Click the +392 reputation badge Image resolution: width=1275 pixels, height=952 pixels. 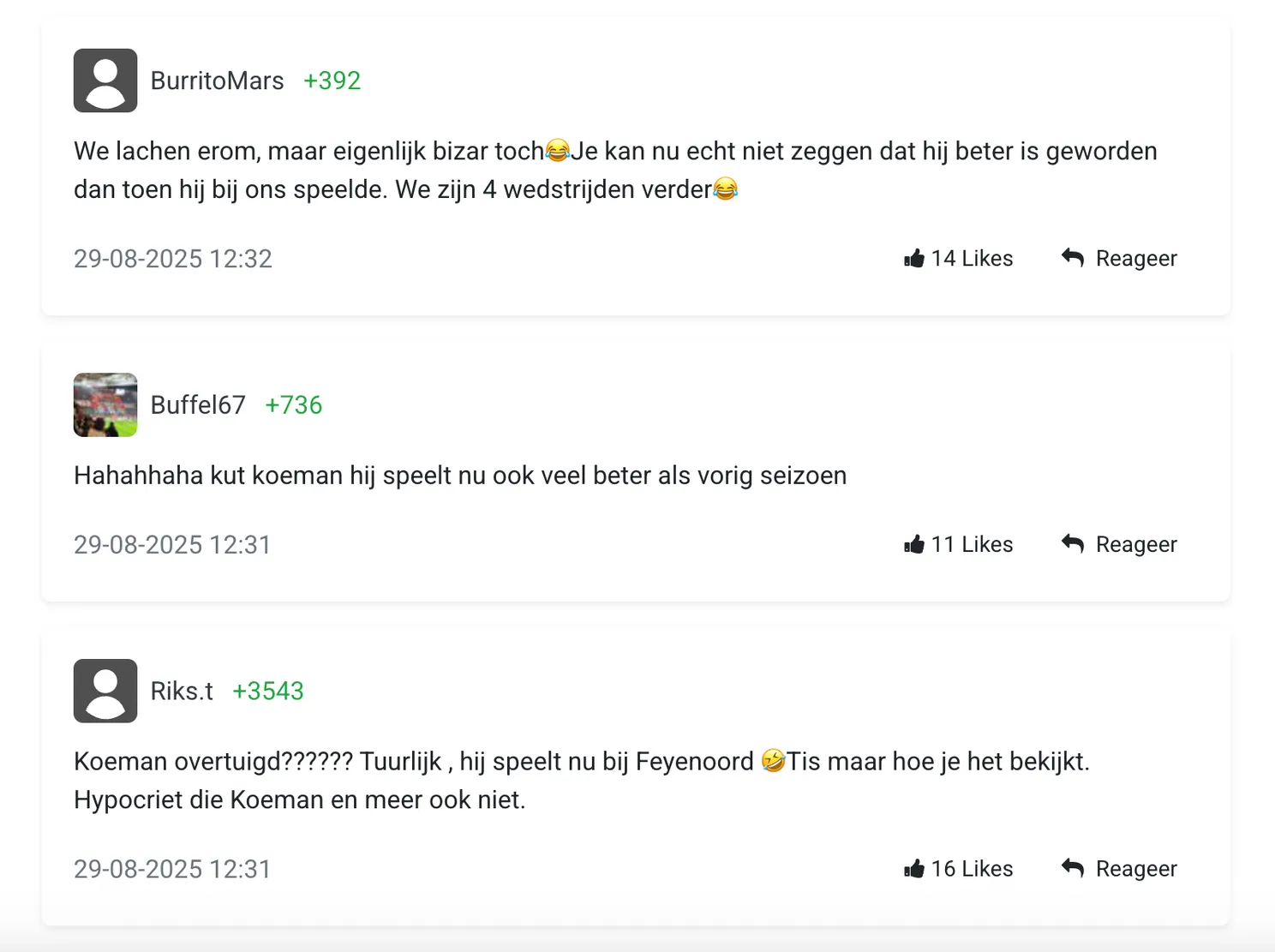pyautogui.click(x=332, y=80)
